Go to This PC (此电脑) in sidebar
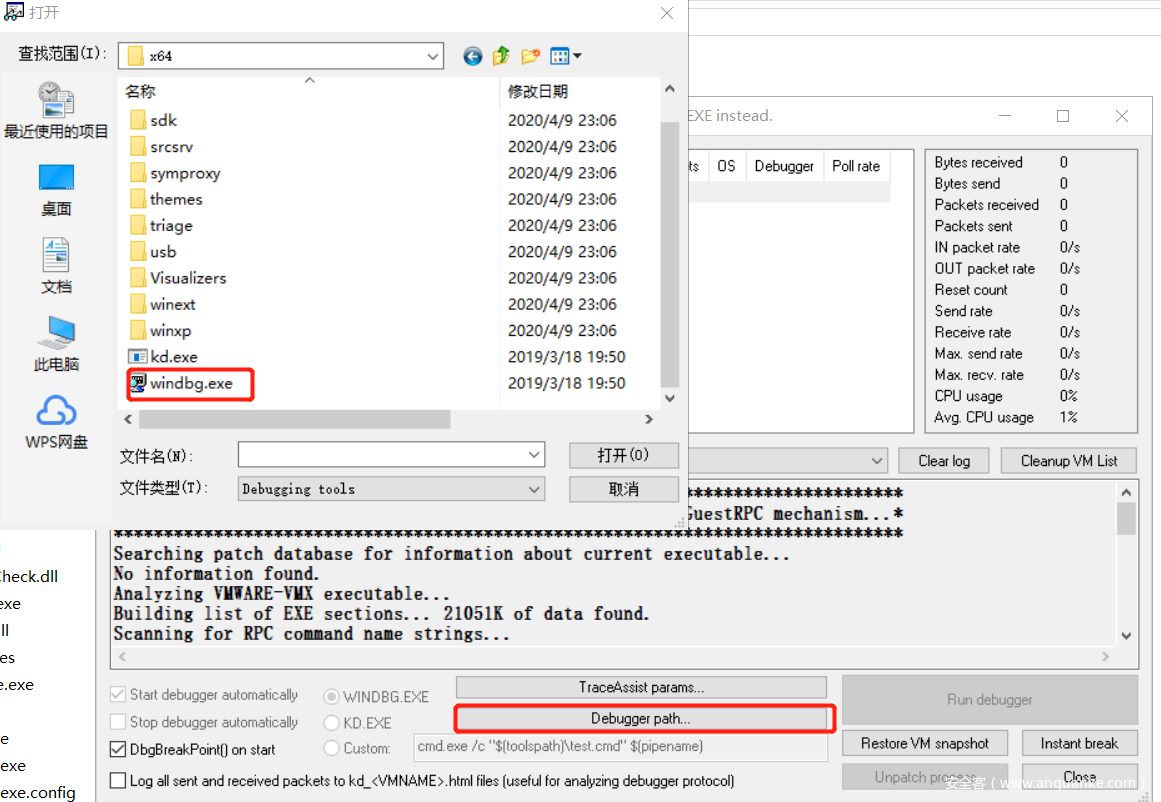1161x802 pixels. click(x=56, y=344)
